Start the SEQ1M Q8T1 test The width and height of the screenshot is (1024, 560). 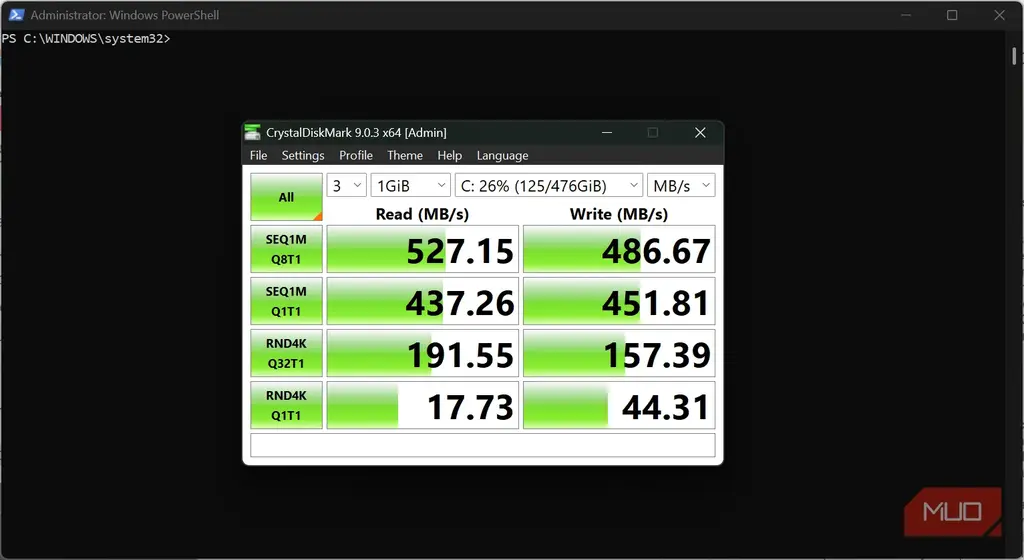click(x=286, y=249)
